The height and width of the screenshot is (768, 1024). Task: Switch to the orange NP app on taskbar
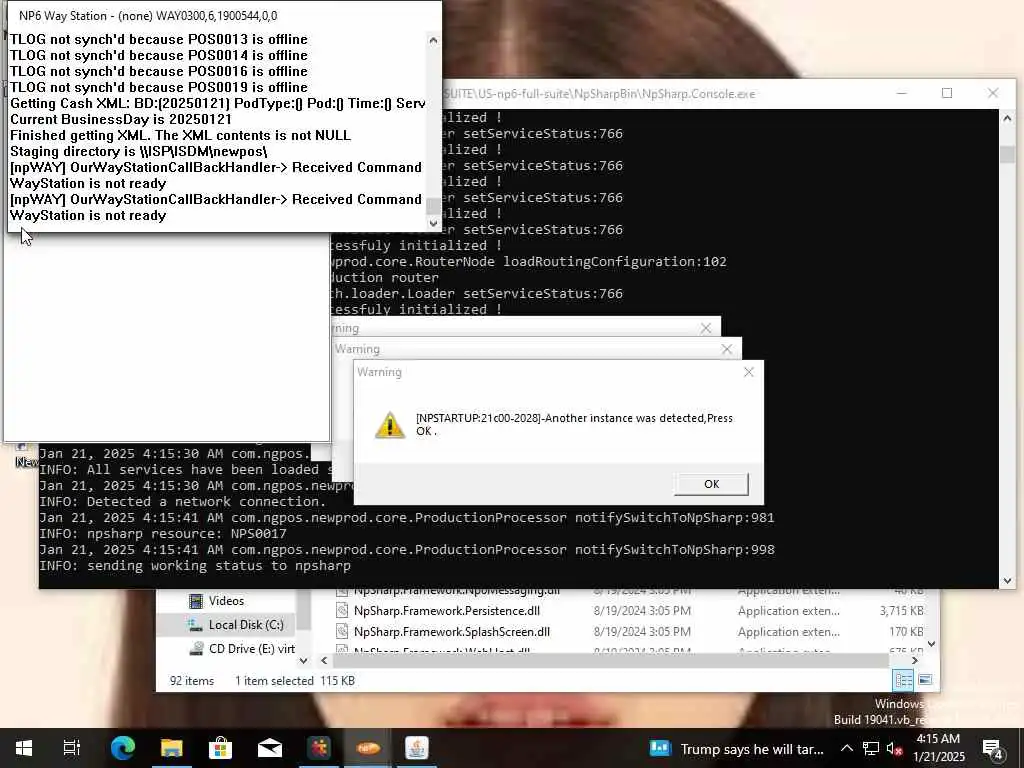(368, 748)
